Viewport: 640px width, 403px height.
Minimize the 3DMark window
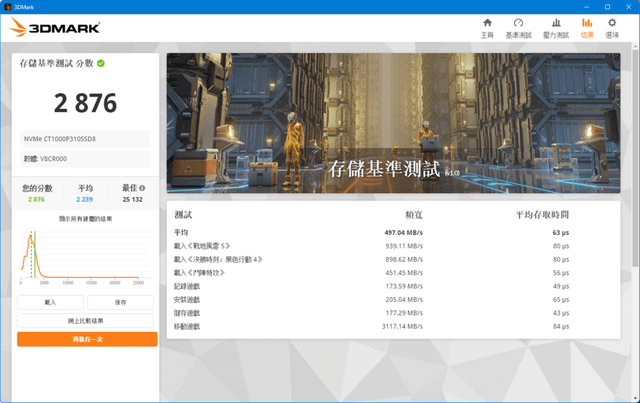(587, 7)
